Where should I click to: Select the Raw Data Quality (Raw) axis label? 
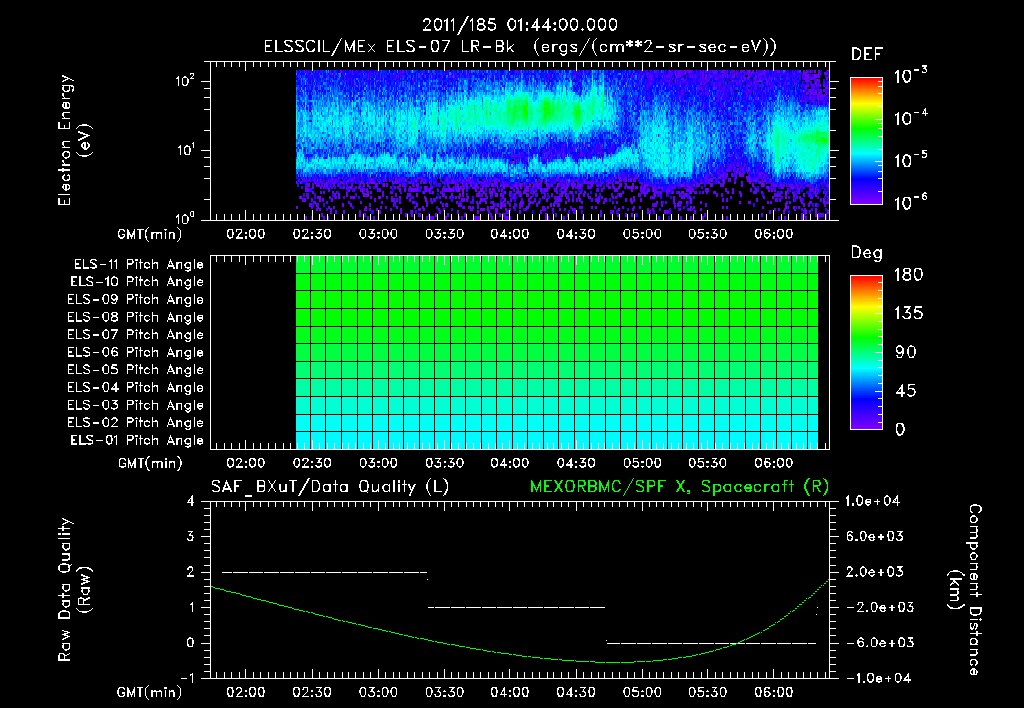74,590
